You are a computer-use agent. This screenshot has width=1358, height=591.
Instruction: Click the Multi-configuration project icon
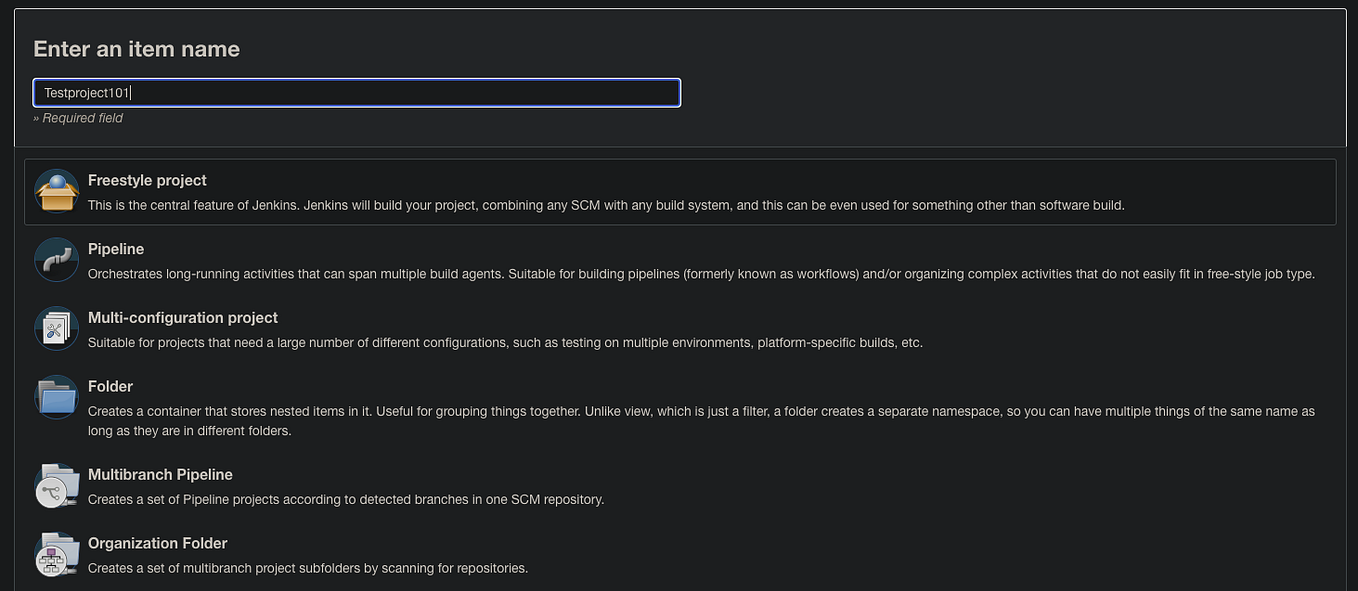(56, 328)
